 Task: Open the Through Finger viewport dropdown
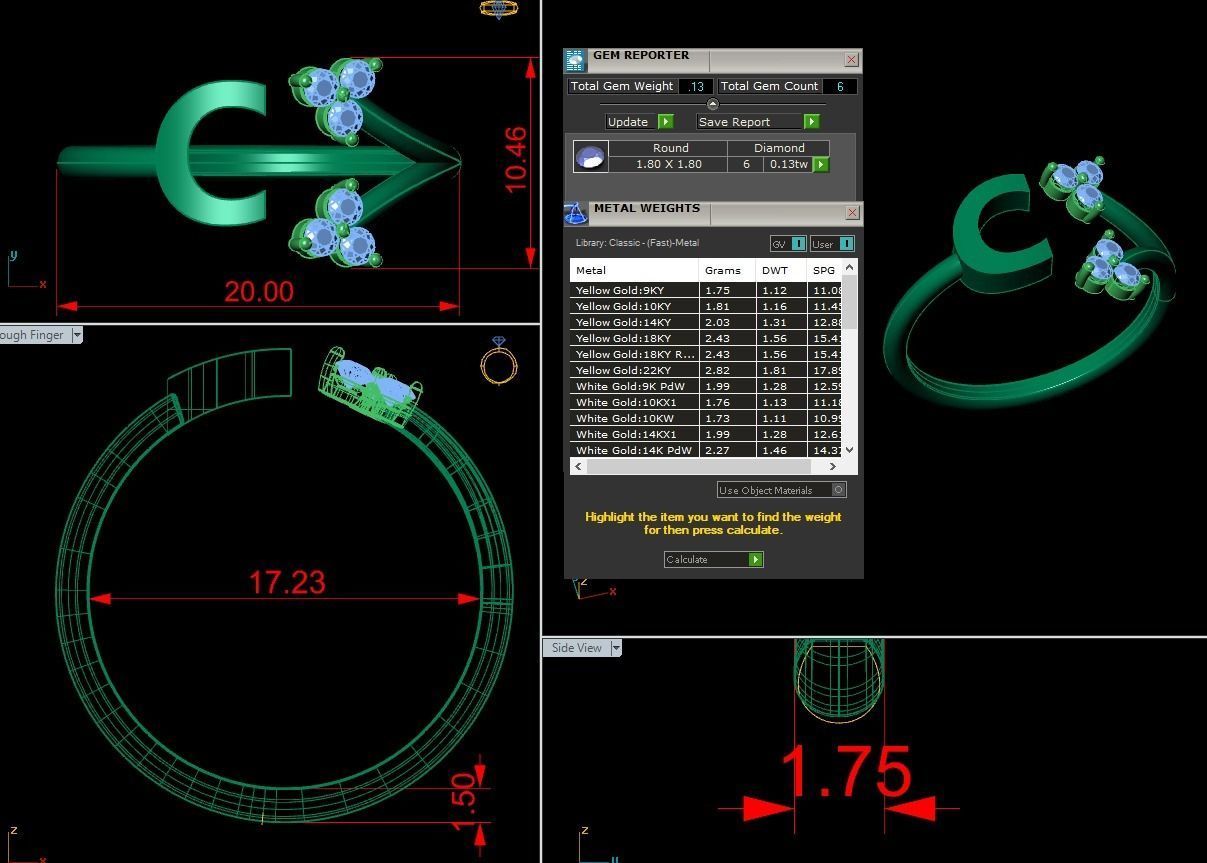click(76, 335)
